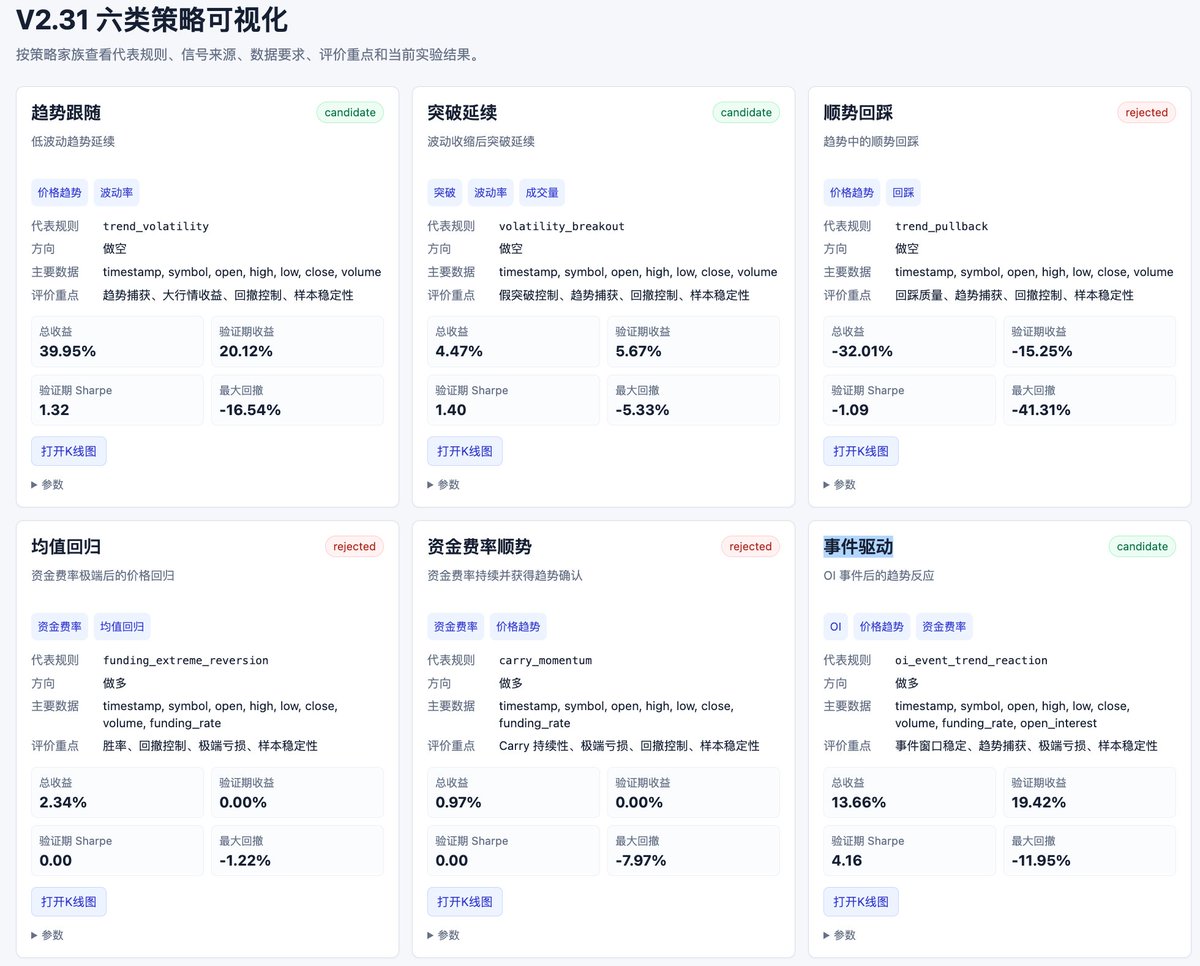Expand 参数 section in 事件驱动 card
Screen dimensions: 1200x966
pos(839,936)
